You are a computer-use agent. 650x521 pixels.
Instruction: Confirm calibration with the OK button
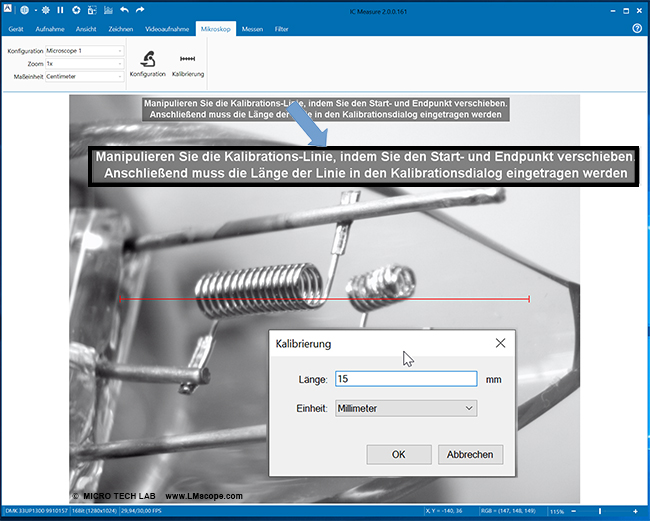click(x=399, y=454)
